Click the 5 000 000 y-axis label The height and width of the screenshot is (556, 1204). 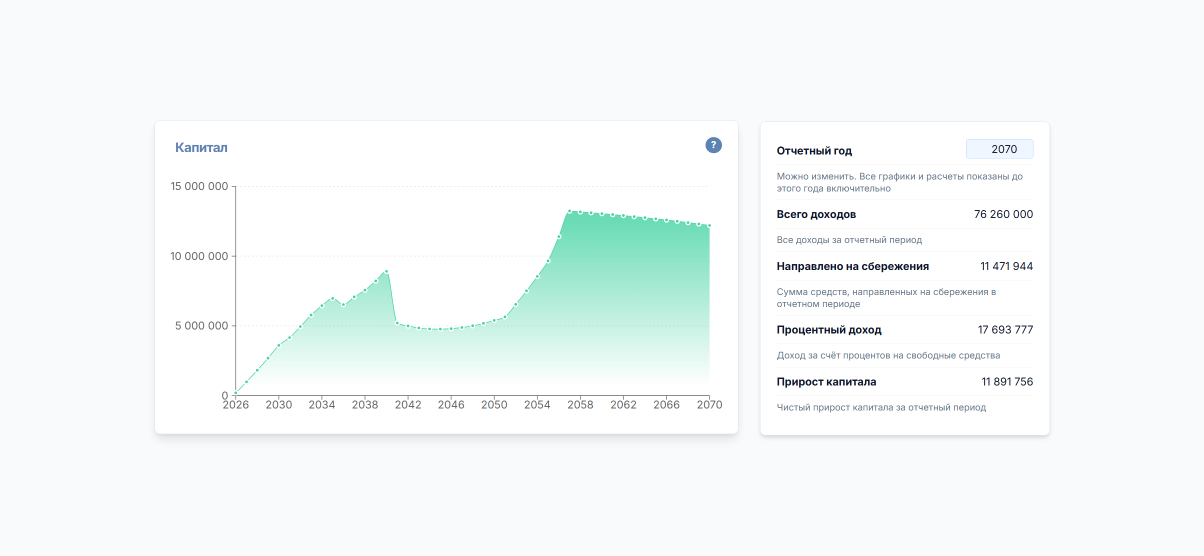[202, 326]
